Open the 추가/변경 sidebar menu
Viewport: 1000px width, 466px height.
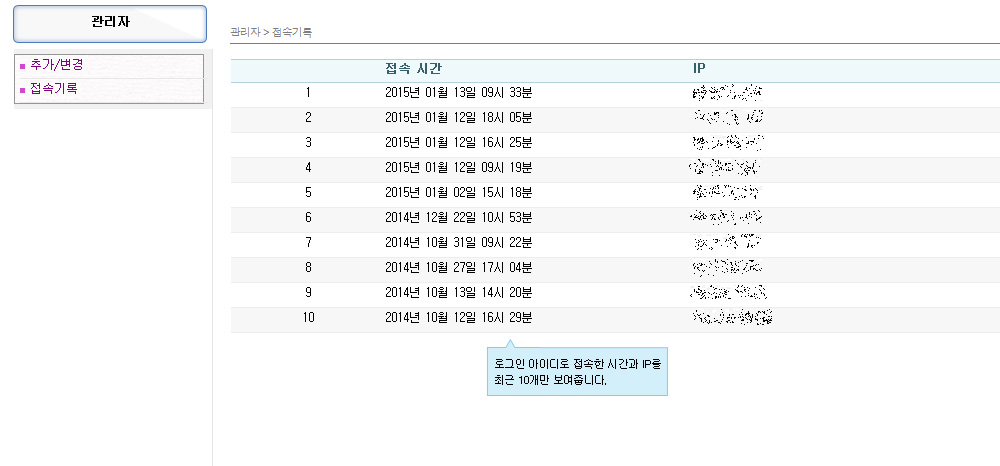tap(56, 65)
